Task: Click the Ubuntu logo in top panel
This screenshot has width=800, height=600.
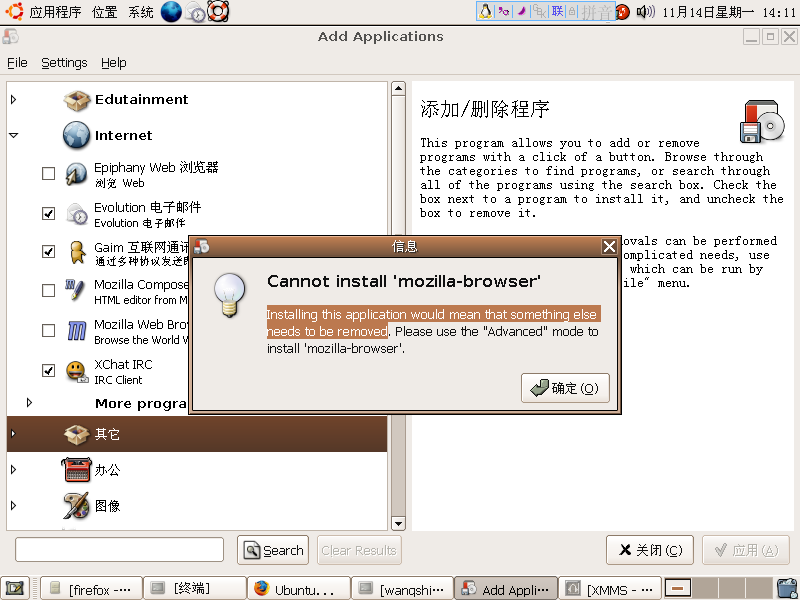Action: (x=14, y=11)
